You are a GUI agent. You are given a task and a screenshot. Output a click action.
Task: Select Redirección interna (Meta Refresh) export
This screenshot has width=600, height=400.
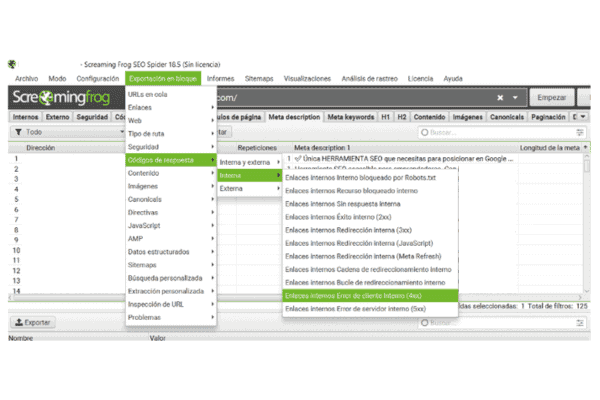coord(370,256)
